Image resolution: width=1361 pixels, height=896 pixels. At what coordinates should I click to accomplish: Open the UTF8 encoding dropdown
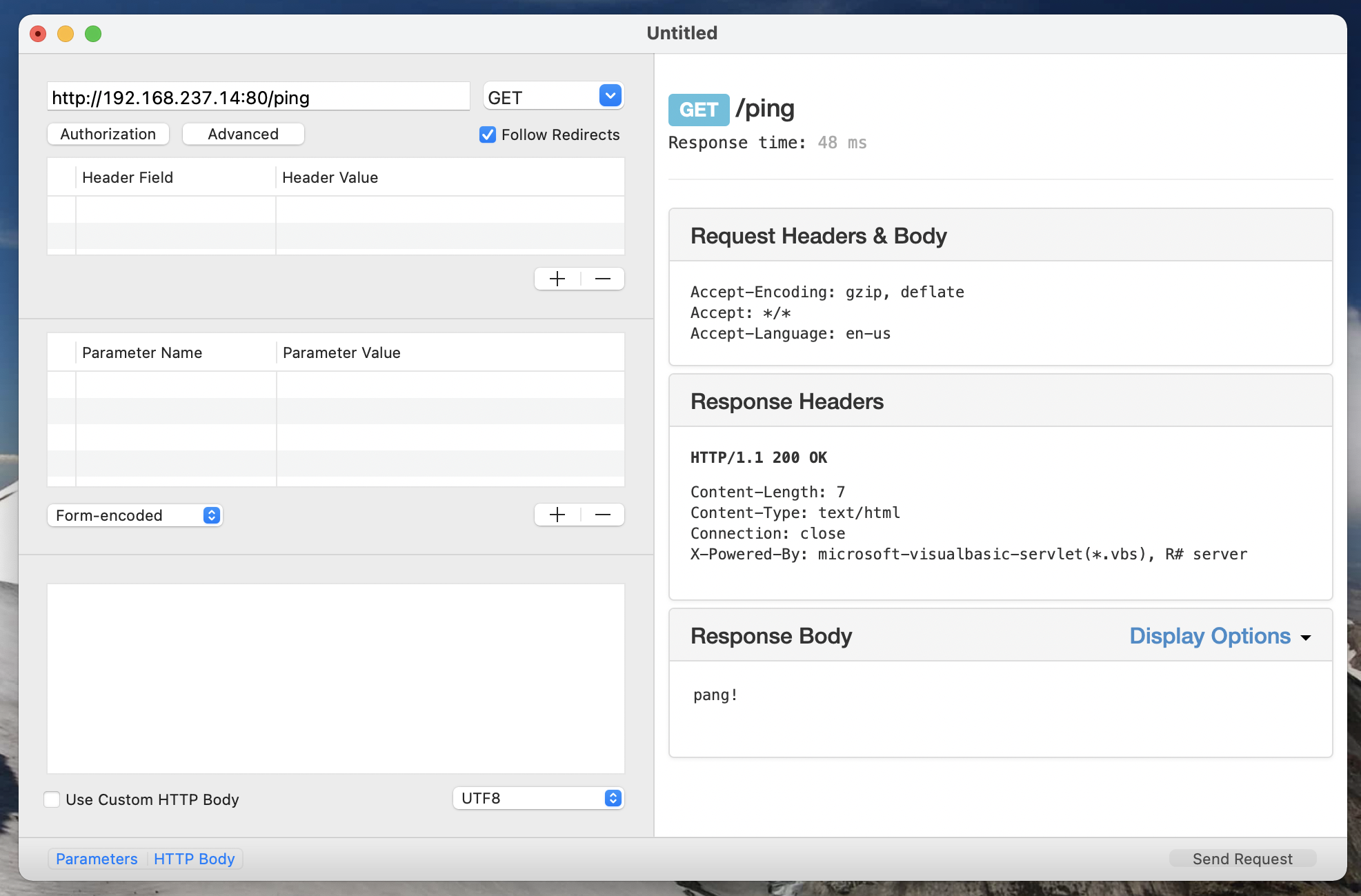click(x=613, y=798)
